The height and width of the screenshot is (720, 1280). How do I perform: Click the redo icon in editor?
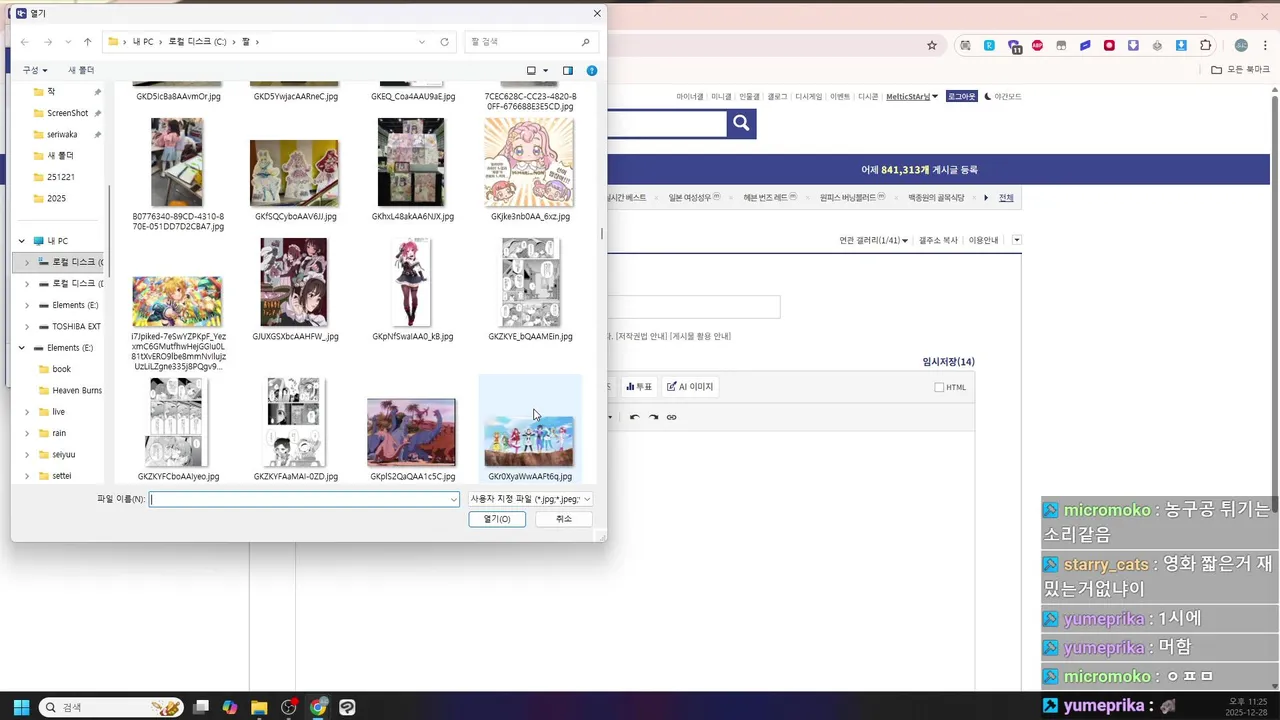[653, 417]
